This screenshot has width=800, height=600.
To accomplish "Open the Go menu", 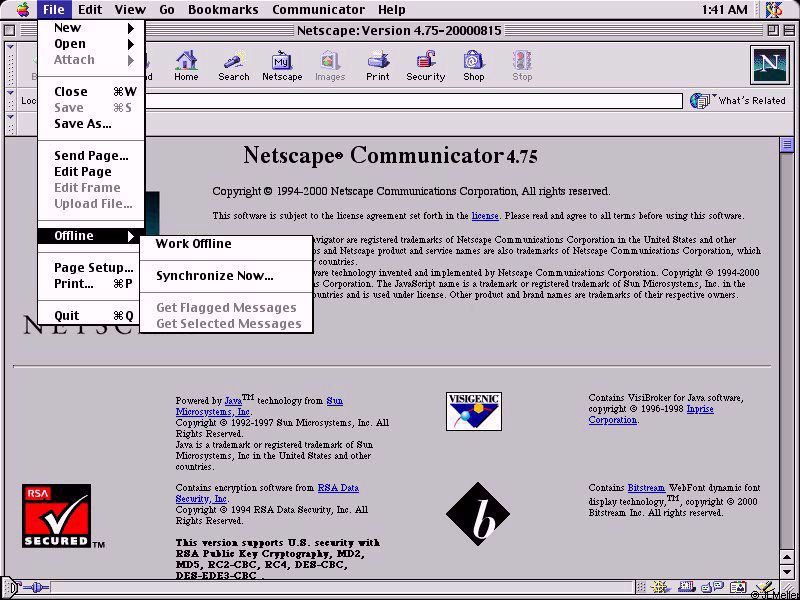I will pos(167,9).
